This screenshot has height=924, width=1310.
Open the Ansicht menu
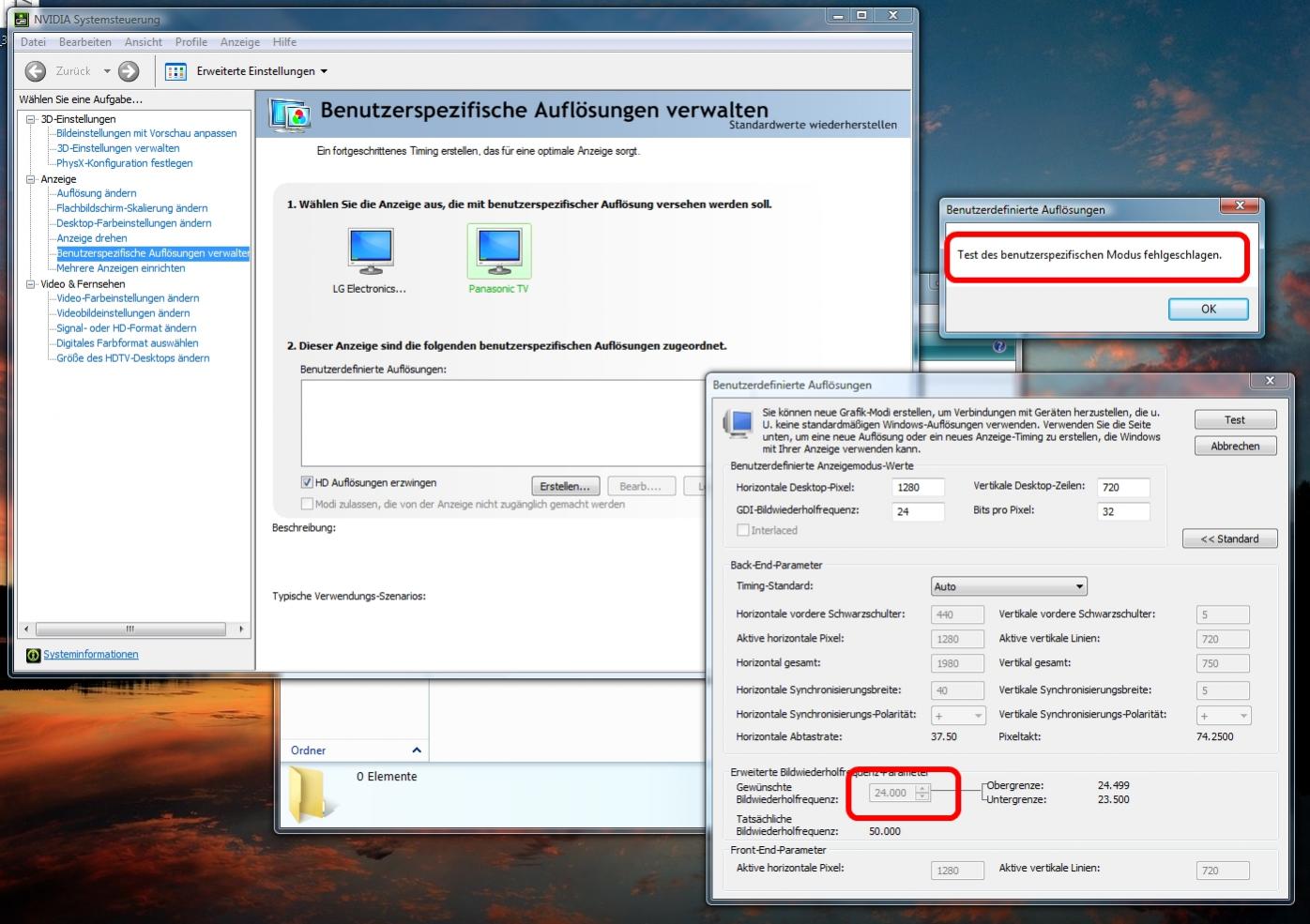(x=144, y=42)
